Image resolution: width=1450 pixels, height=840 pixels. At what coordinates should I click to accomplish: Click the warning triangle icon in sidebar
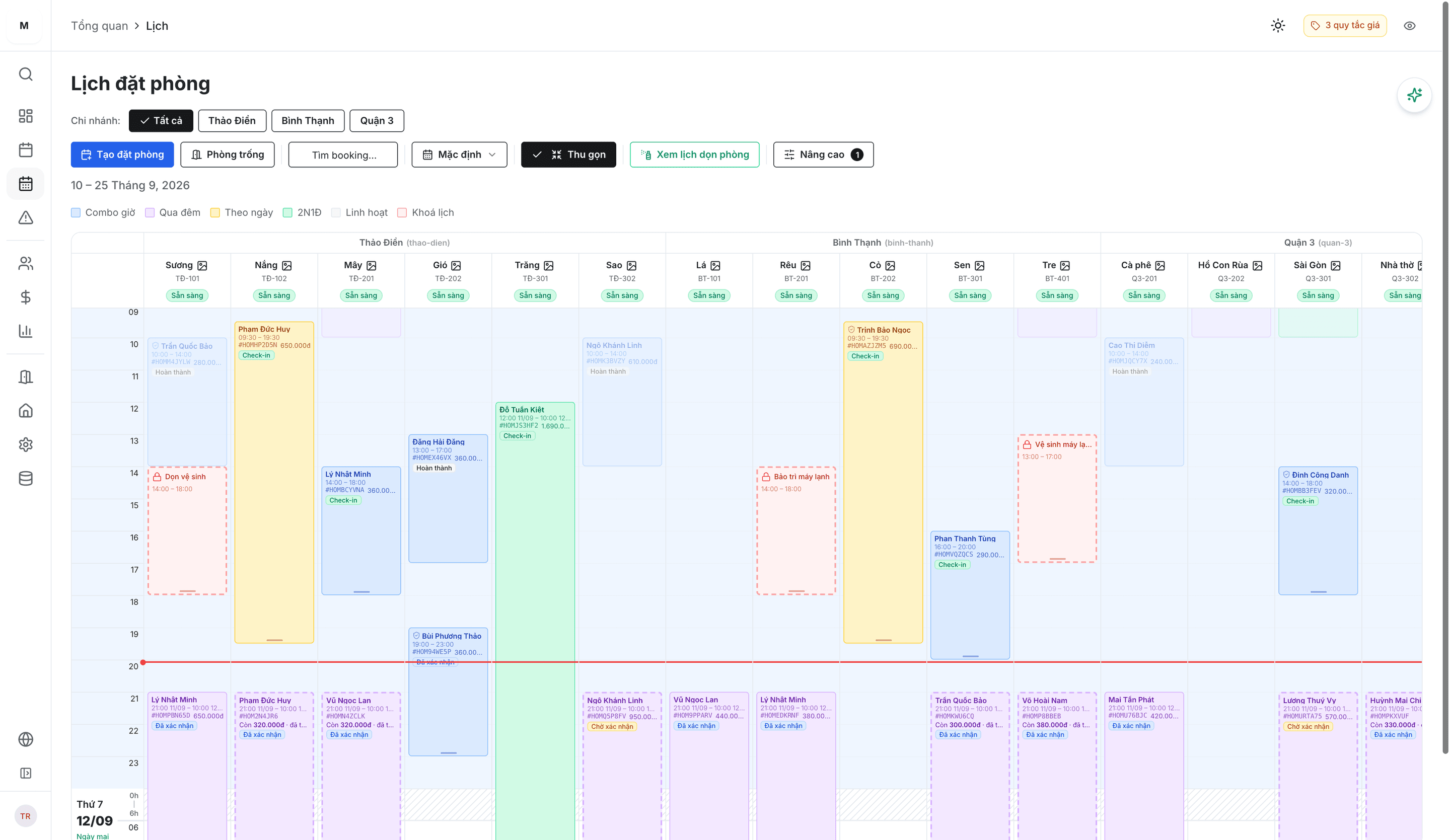click(25, 217)
